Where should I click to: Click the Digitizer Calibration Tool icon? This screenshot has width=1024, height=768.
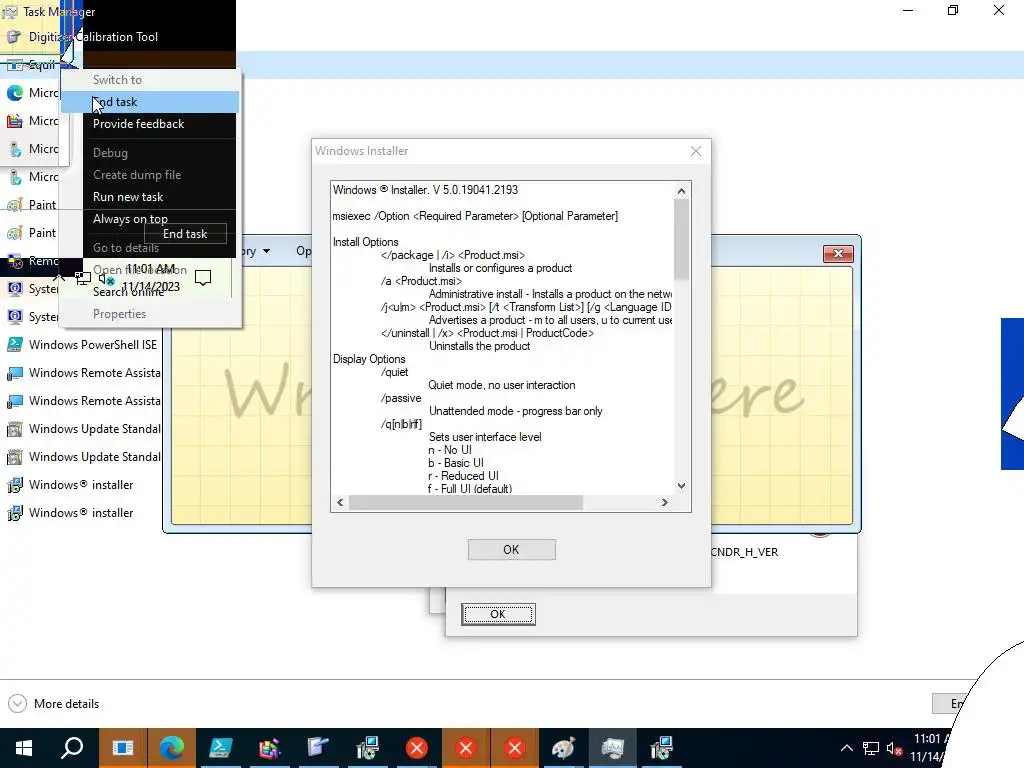[x=14, y=37]
